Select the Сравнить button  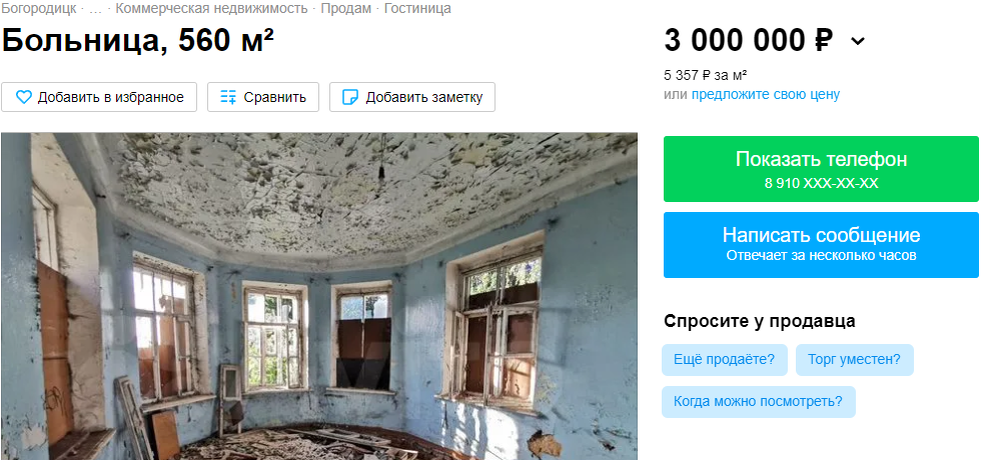click(263, 97)
